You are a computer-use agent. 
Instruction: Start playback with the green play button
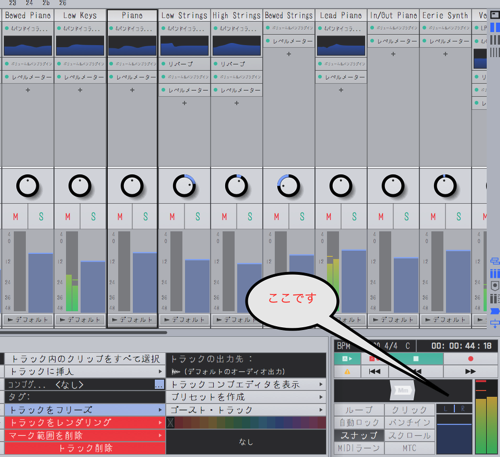pos(347,359)
